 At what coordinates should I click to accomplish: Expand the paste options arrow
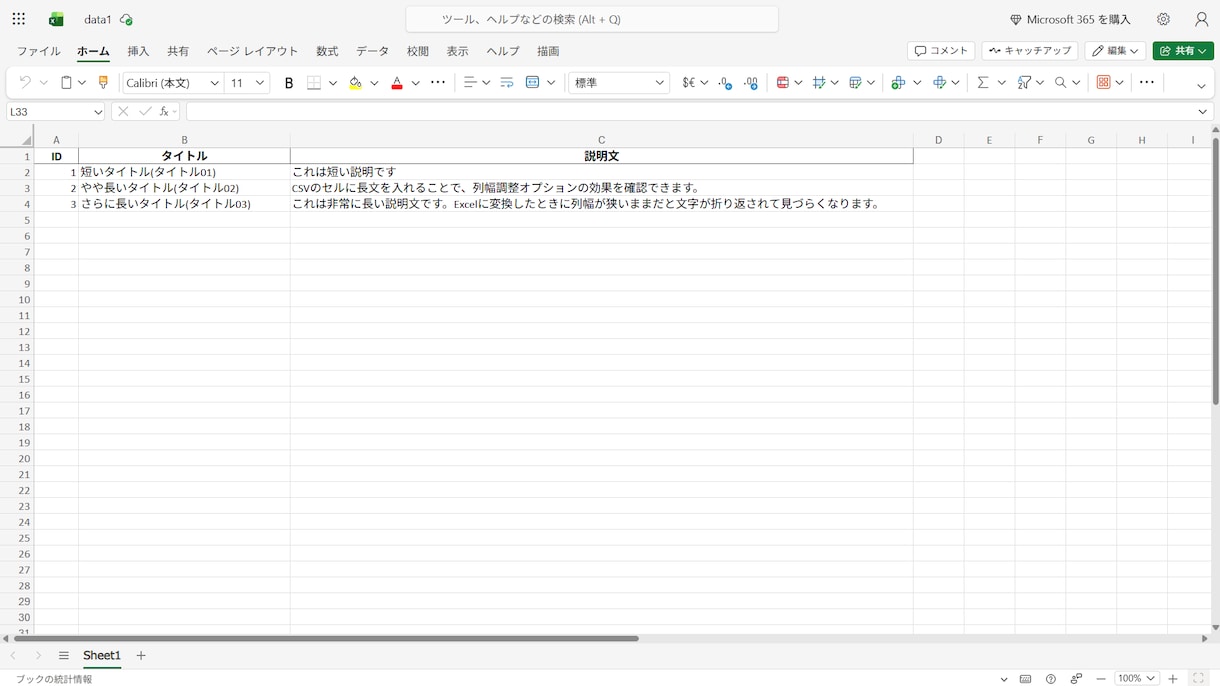tap(82, 83)
